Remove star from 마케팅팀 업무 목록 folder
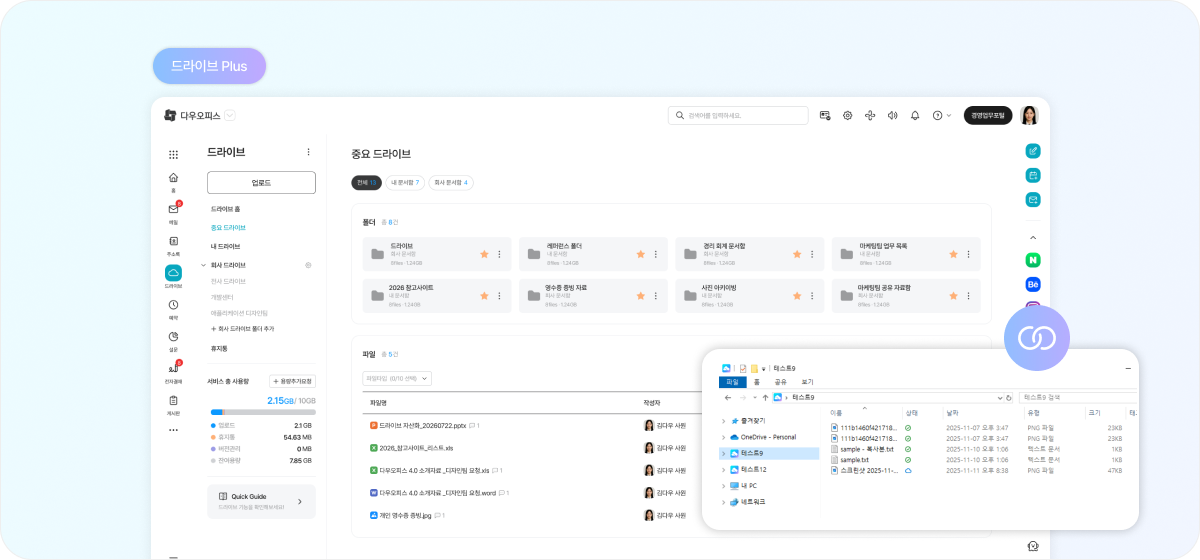This screenshot has width=1200, height=560. click(953, 255)
